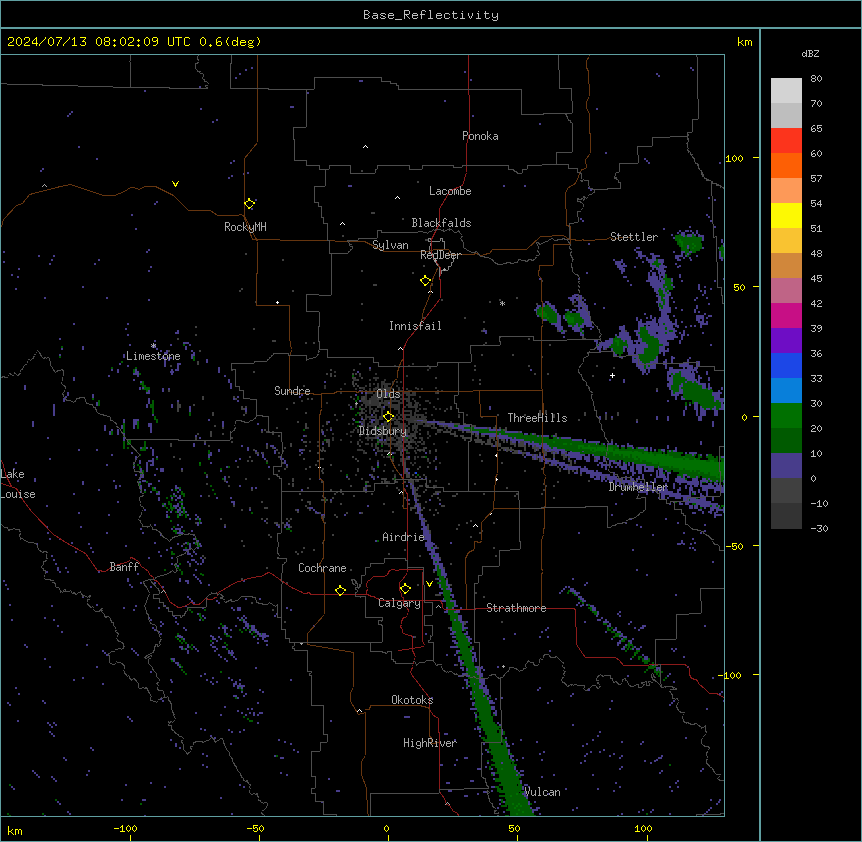The width and height of the screenshot is (862, 842).
Task: Select the yellow diamond marker below Olds
Action: tap(388, 417)
